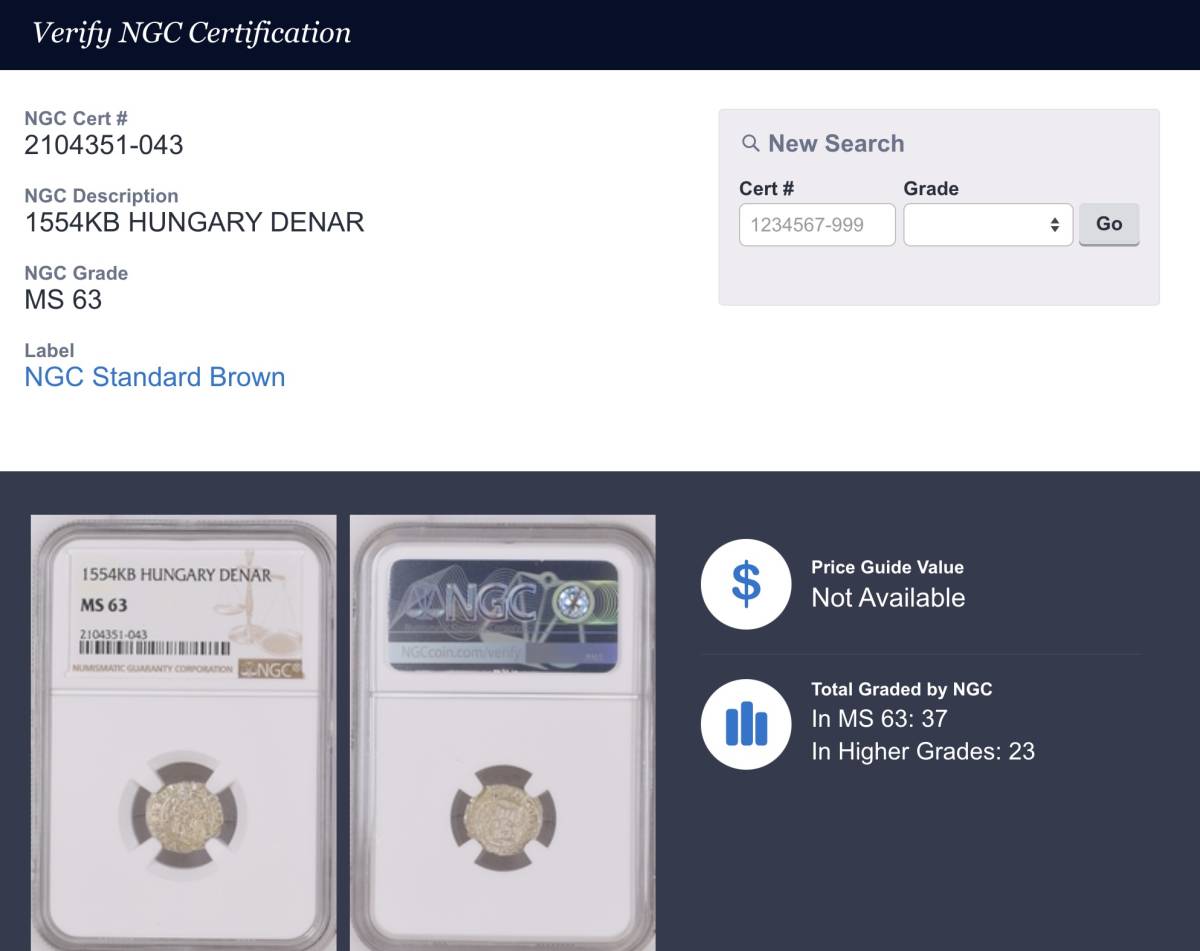1200x951 pixels.
Task: Click the New Search heading text
Action: (836, 143)
